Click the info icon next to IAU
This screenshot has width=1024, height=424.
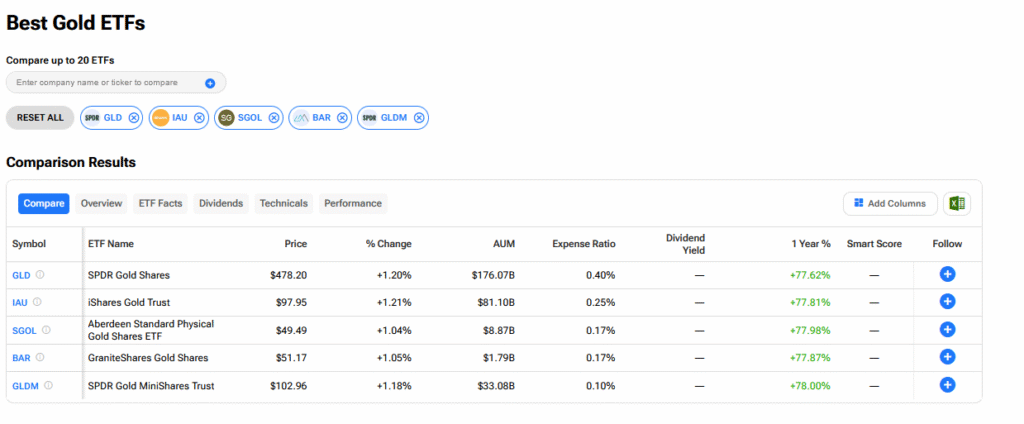coord(37,302)
